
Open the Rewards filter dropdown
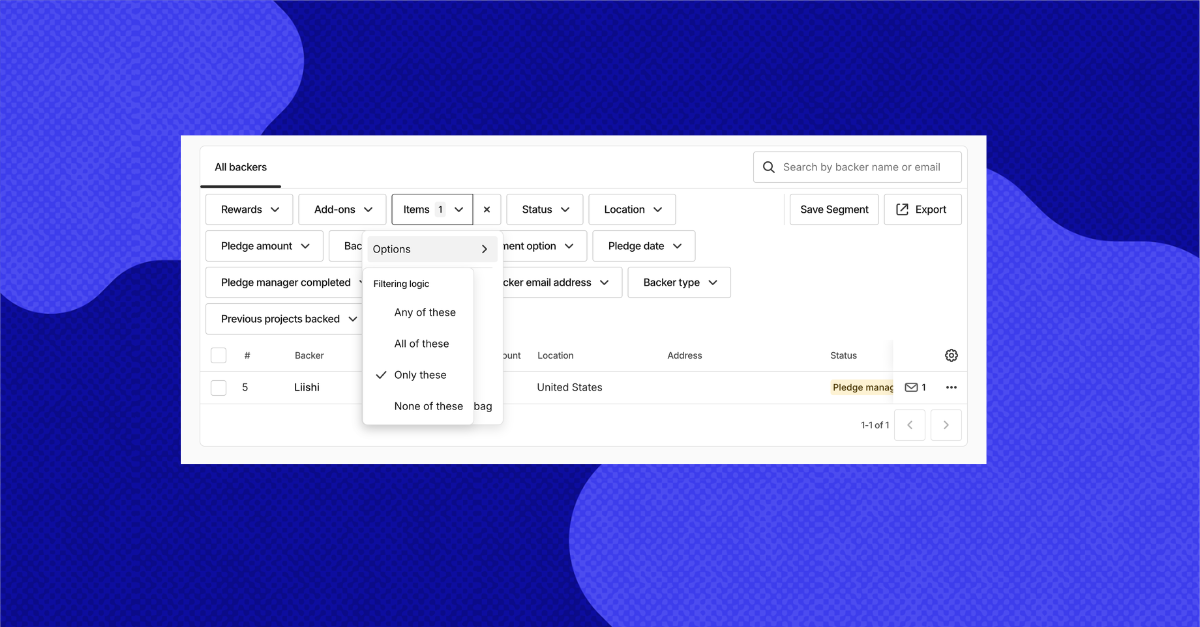click(x=249, y=210)
